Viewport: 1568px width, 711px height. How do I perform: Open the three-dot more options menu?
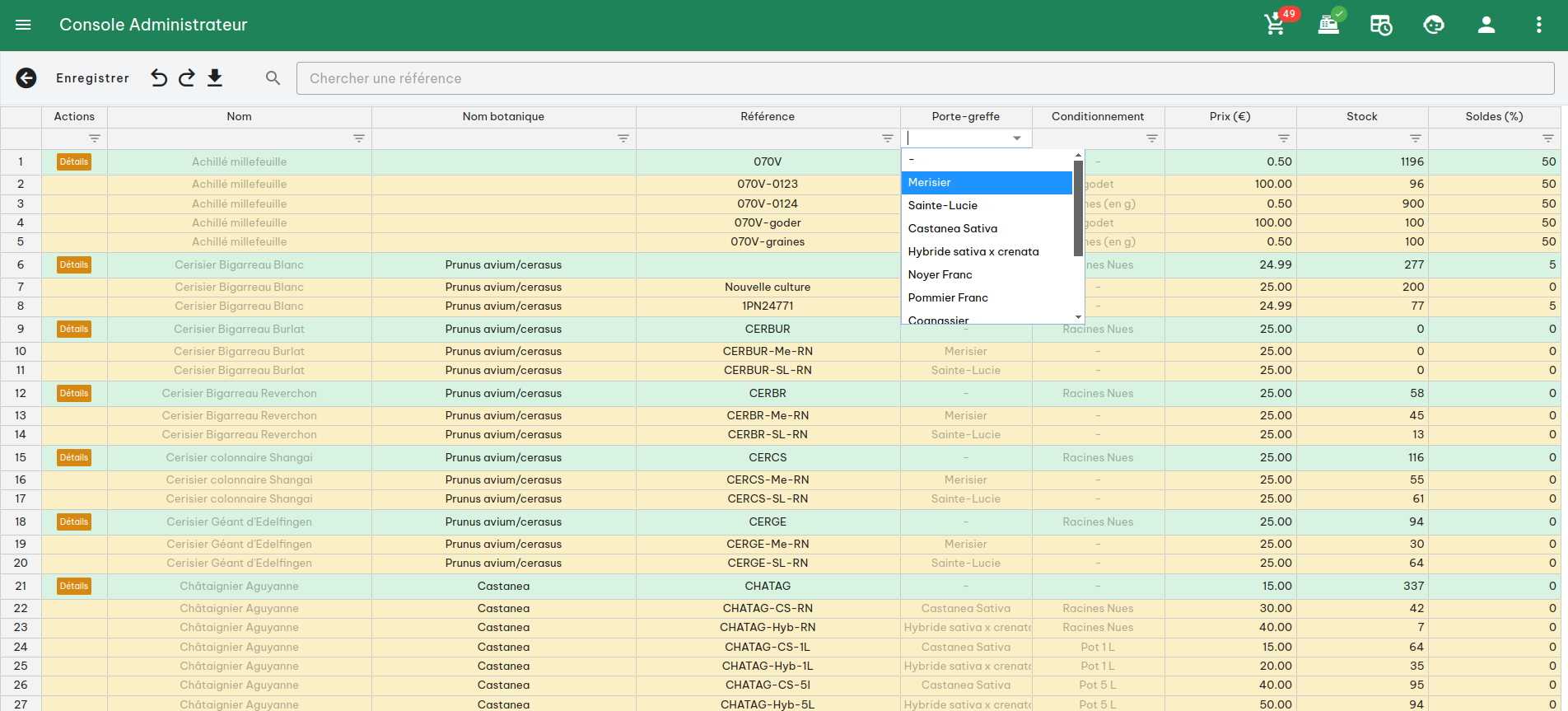pyautogui.click(x=1538, y=25)
